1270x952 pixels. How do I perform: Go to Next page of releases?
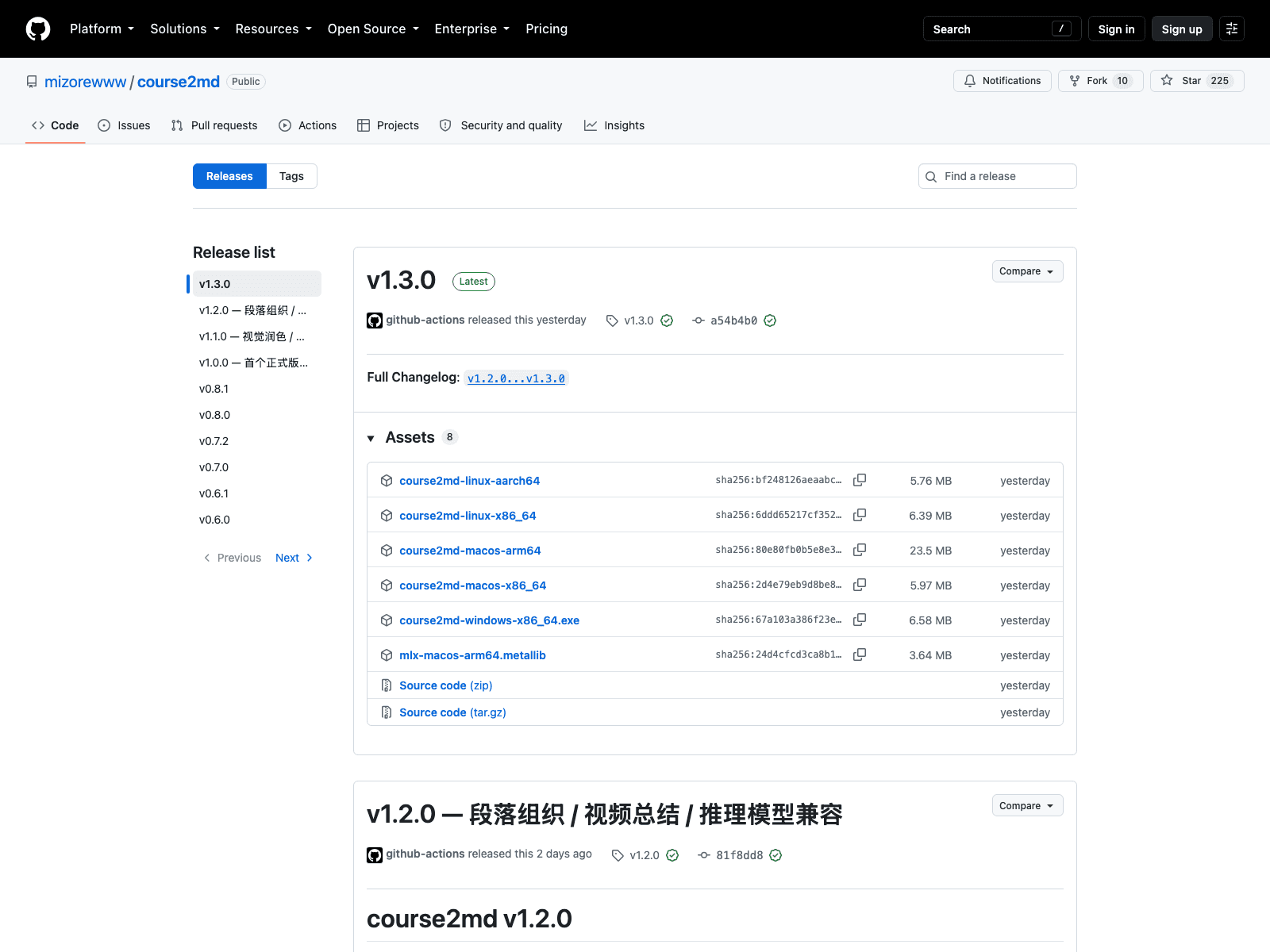(294, 558)
